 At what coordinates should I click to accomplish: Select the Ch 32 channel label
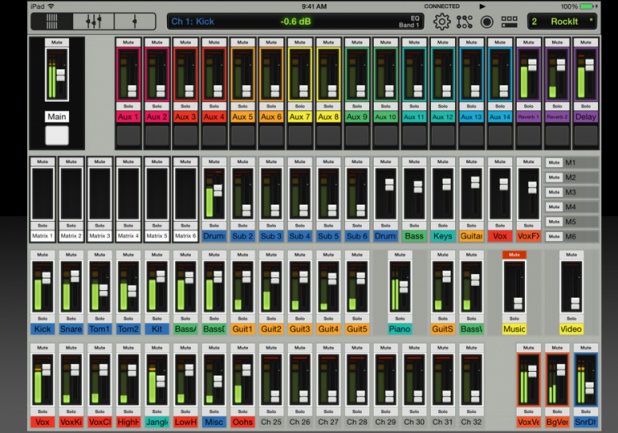pyautogui.click(x=471, y=422)
